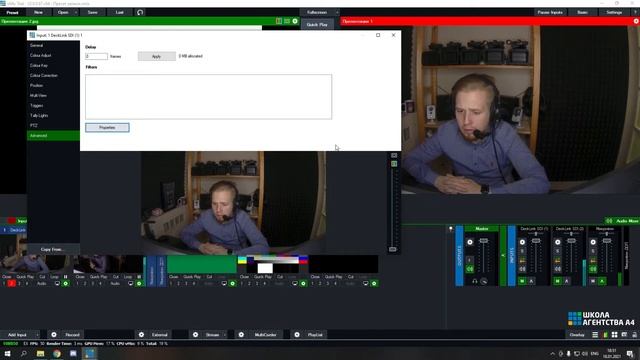Open the Advanced tab in input settings
The height and width of the screenshot is (360, 640).
tap(53, 136)
